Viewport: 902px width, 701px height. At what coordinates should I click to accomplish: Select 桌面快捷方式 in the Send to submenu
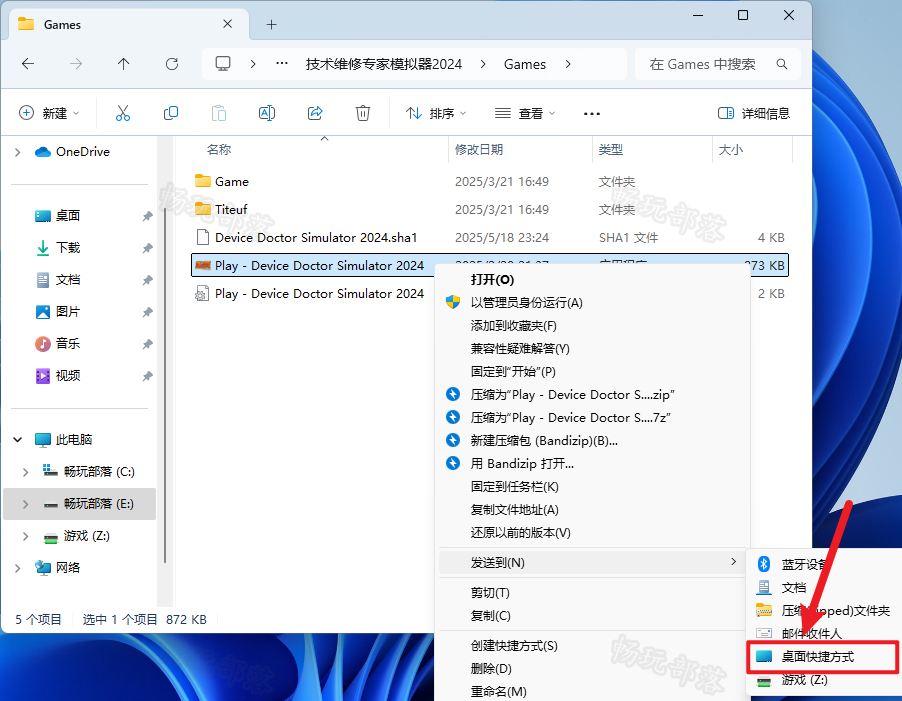pyautogui.click(x=823, y=657)
